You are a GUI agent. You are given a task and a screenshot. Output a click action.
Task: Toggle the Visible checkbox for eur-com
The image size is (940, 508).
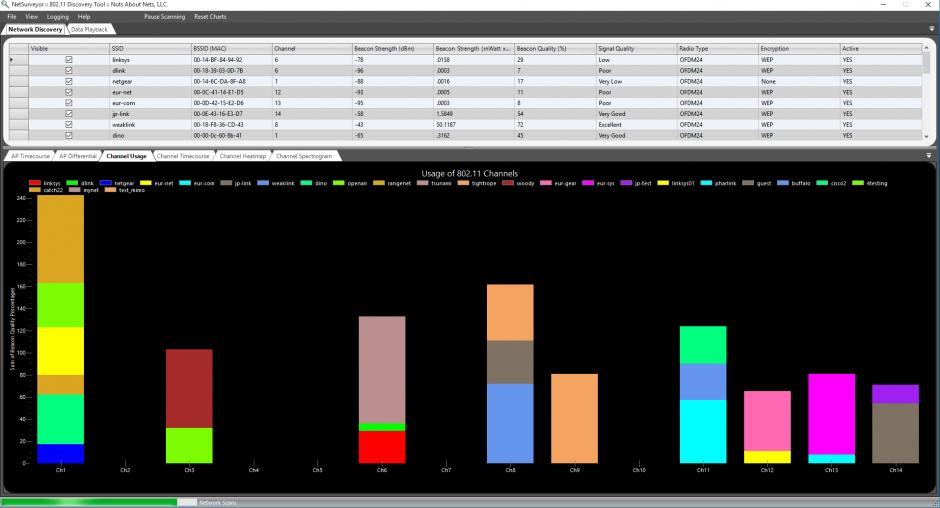[x=69, y=103]
